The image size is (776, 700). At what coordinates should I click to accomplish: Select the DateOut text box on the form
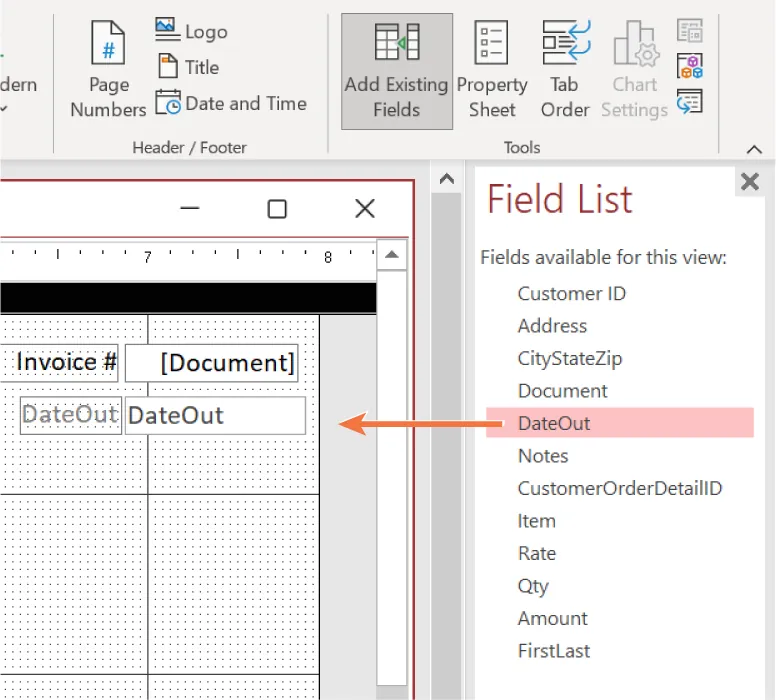(215, 416)
